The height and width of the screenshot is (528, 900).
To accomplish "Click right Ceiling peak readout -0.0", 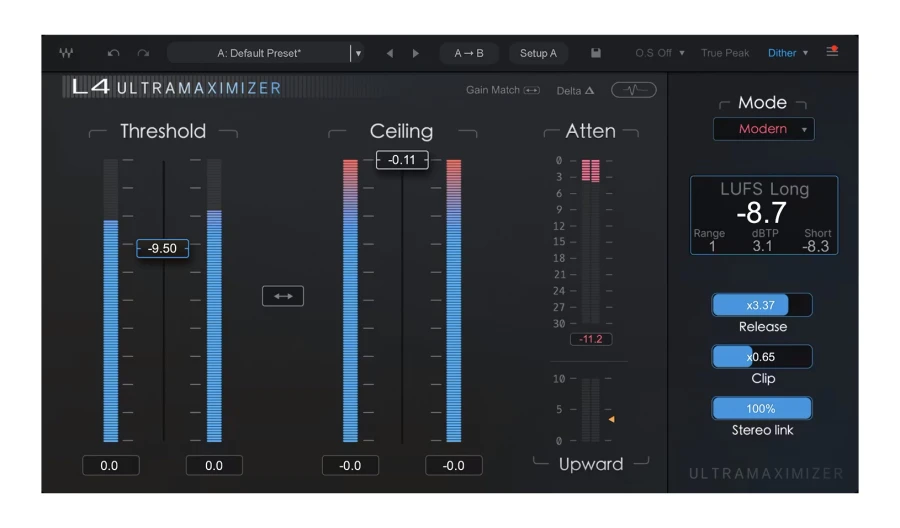I will point(453,465).
